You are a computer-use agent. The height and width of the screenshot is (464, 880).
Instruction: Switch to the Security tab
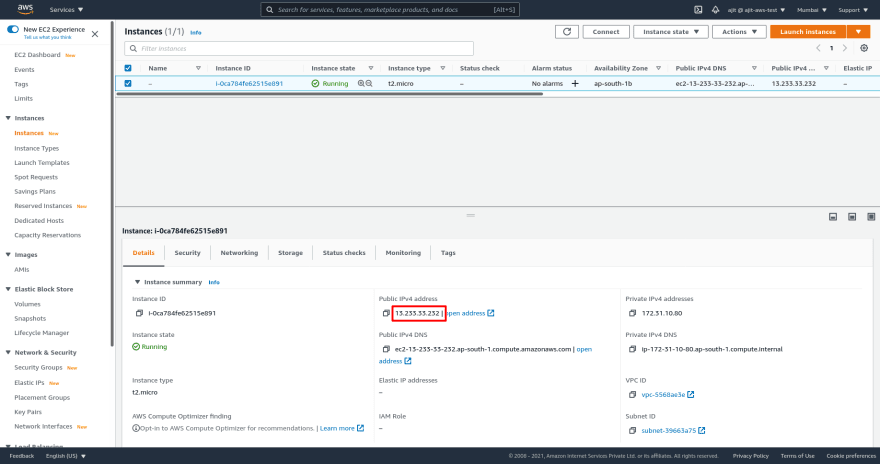coord(187,252)
